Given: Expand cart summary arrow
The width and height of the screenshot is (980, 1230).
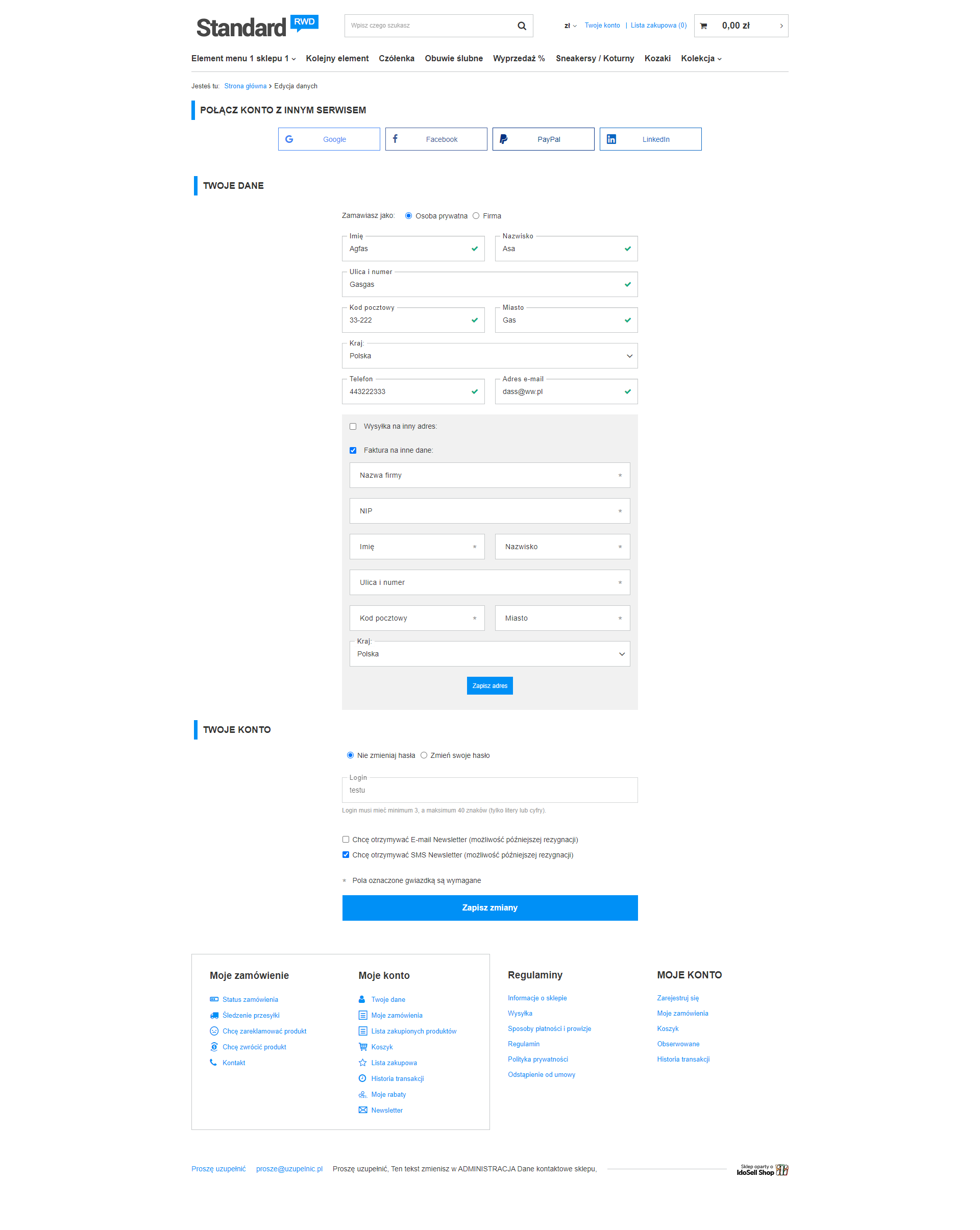Looking at the screenshot, I should pyautogui.click(x=781, y=26).
